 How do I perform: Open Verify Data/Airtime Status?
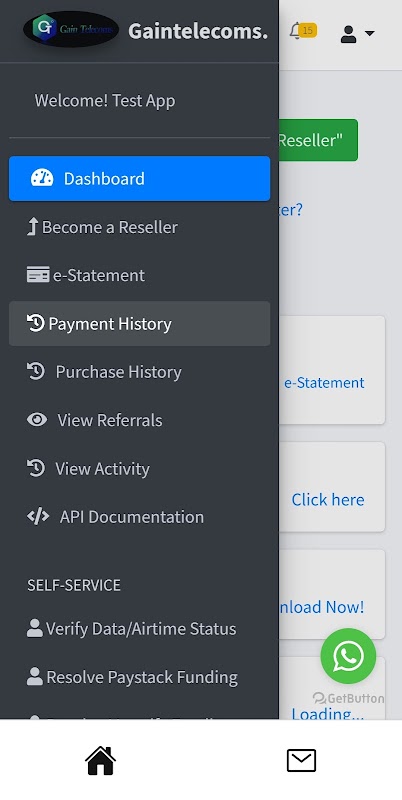[x=139, y=629]
